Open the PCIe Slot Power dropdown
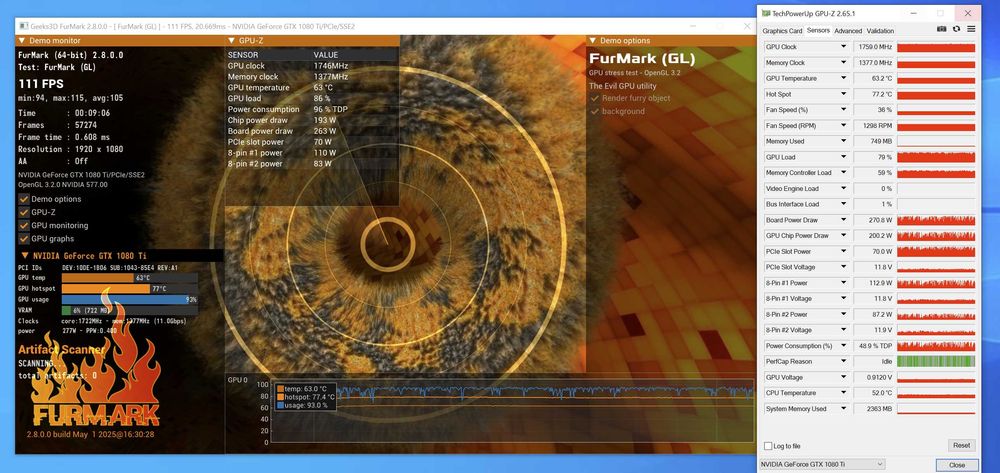The width and height of the screenshot is (1000, 473). (x=844, y=252)
